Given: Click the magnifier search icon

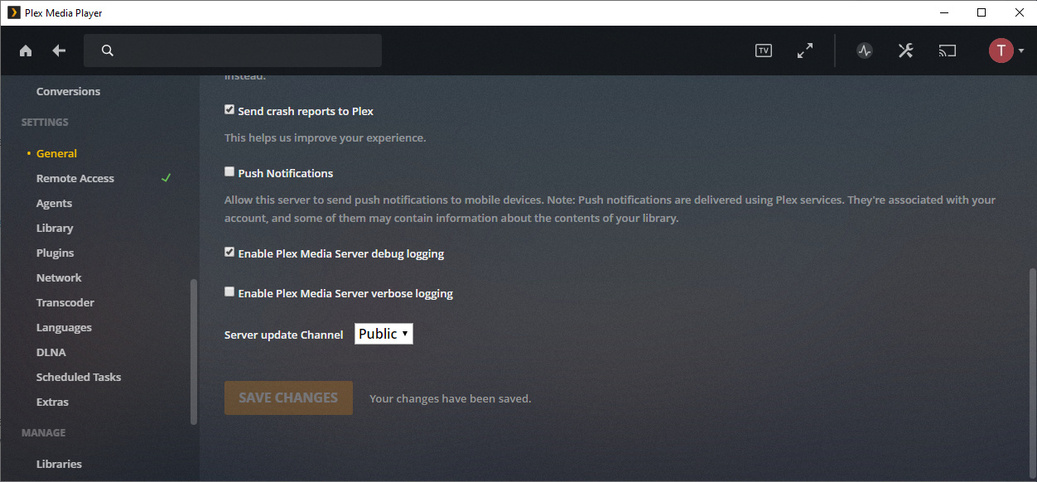Looking at the screenshot, I should [x=108, y=51].
